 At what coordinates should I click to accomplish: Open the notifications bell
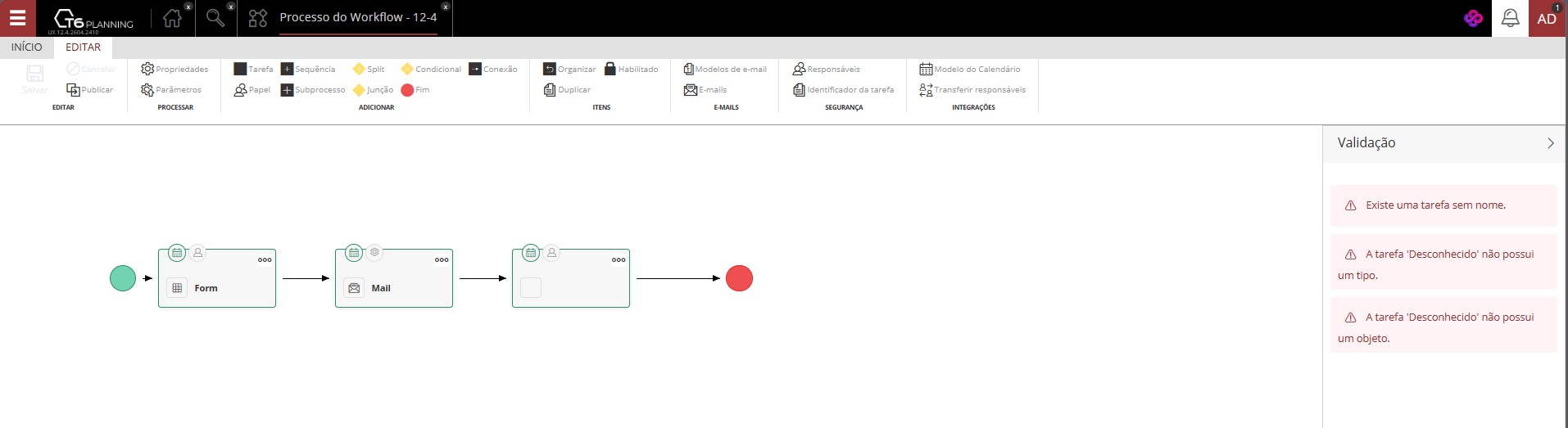coord(1510,18)
